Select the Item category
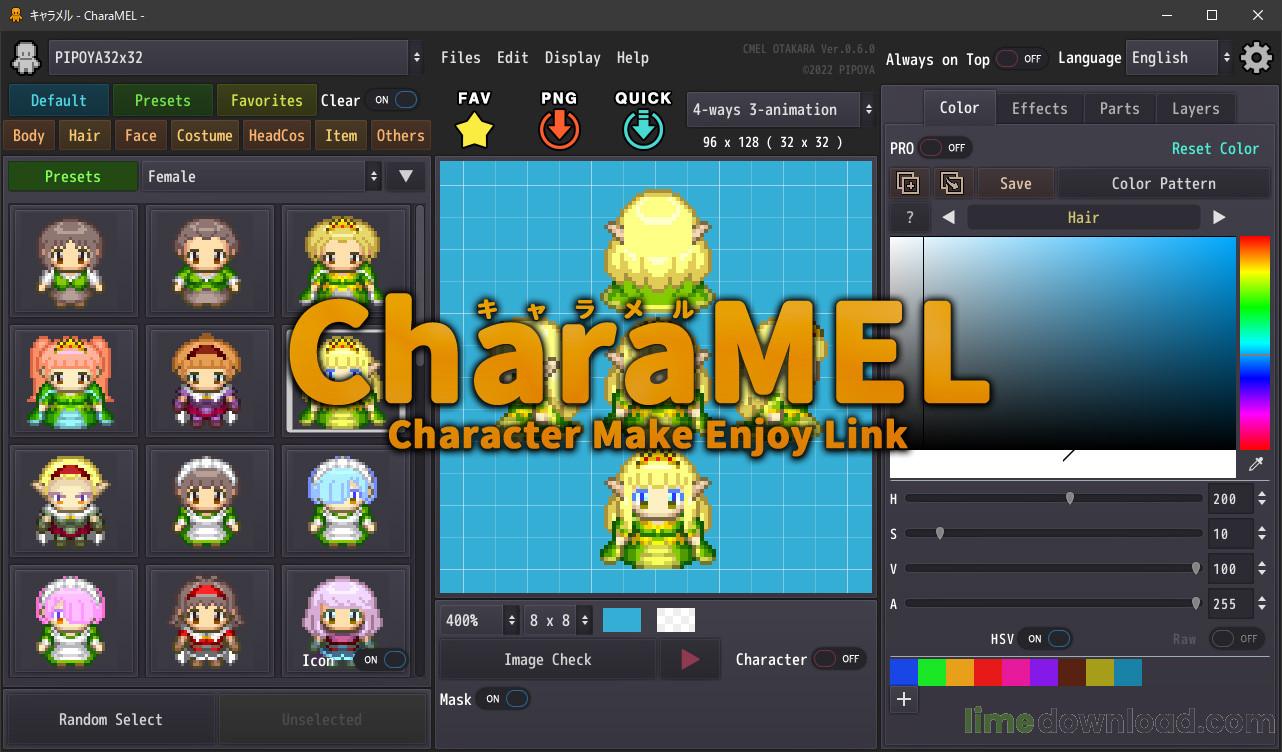 click(341, 135)
